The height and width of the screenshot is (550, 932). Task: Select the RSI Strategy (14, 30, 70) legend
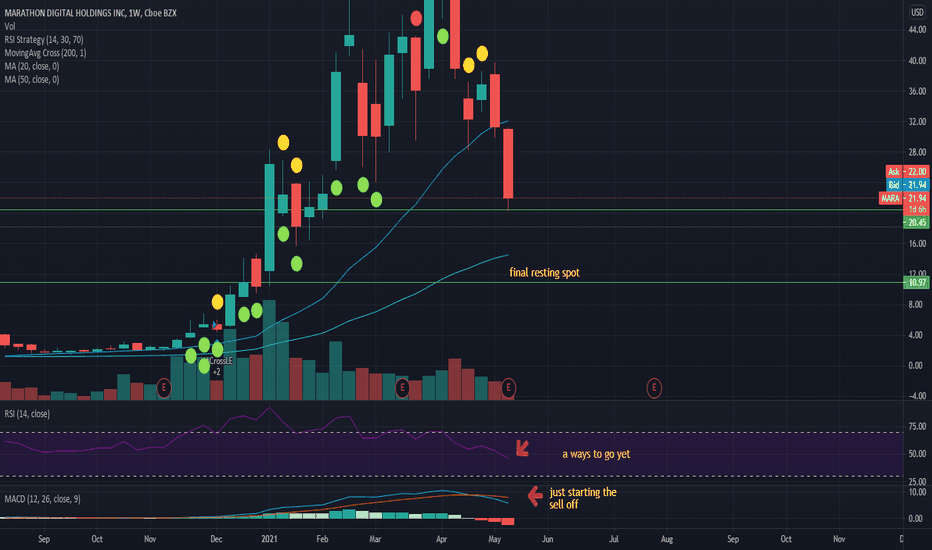pos(43,39)
